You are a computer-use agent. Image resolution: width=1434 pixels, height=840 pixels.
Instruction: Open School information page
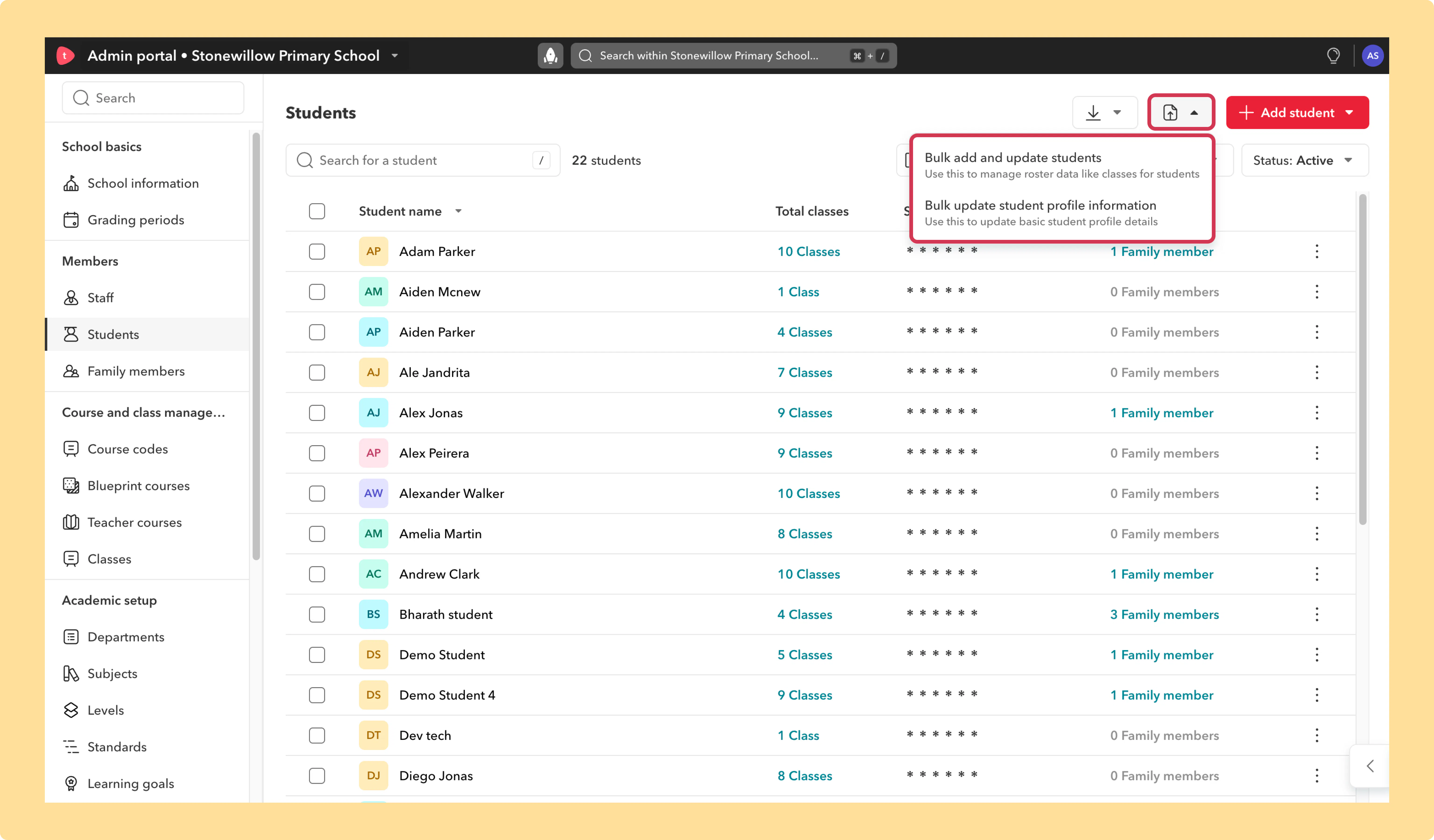click(143, 183)
